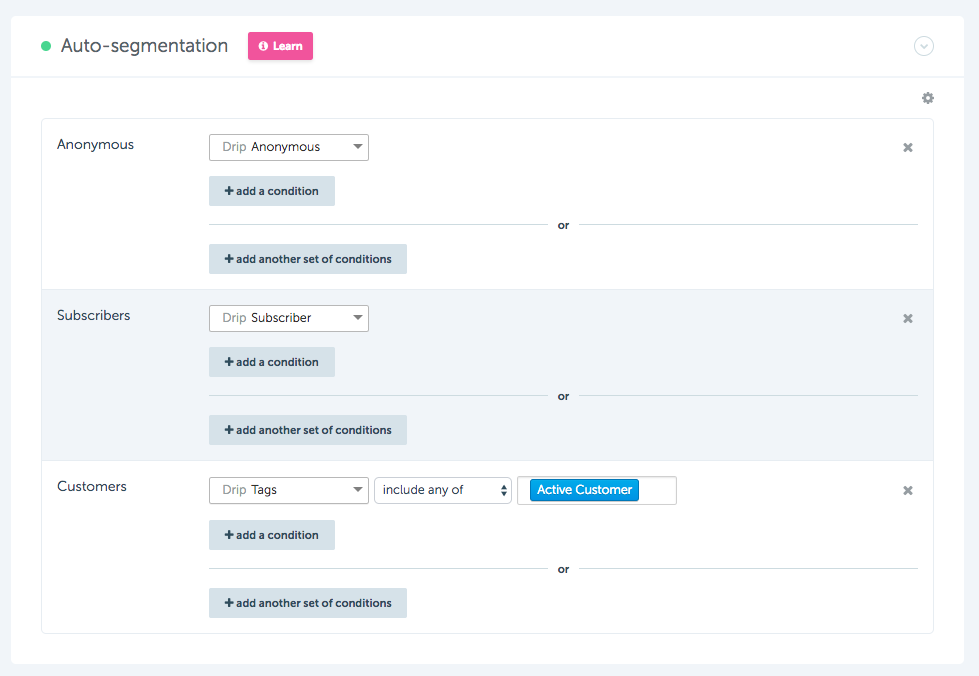Viewport: 979px width, 676px height.
Task: Click the pink Learn button
Action: (280, 46)
